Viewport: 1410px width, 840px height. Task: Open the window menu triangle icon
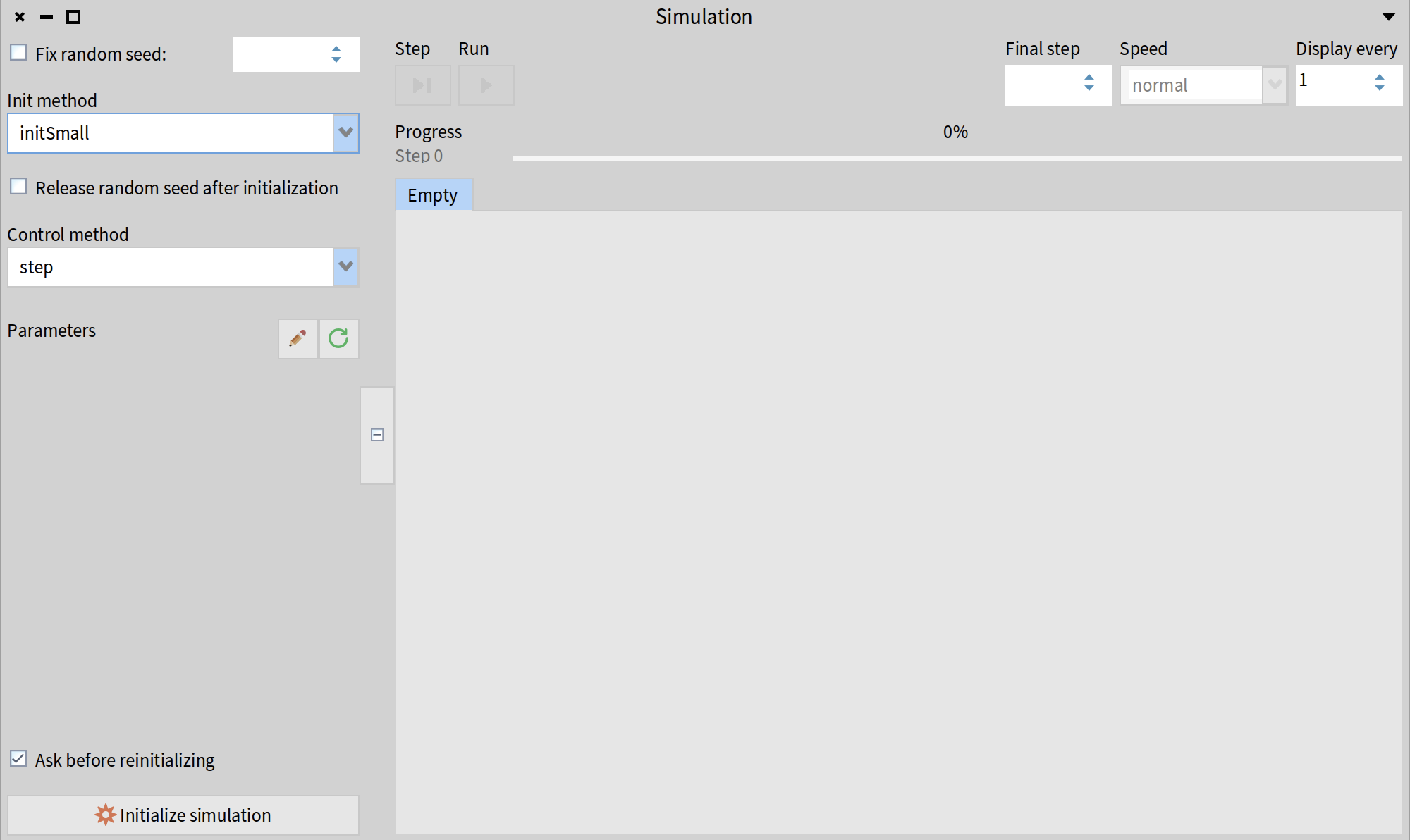tap(1388, 17)
